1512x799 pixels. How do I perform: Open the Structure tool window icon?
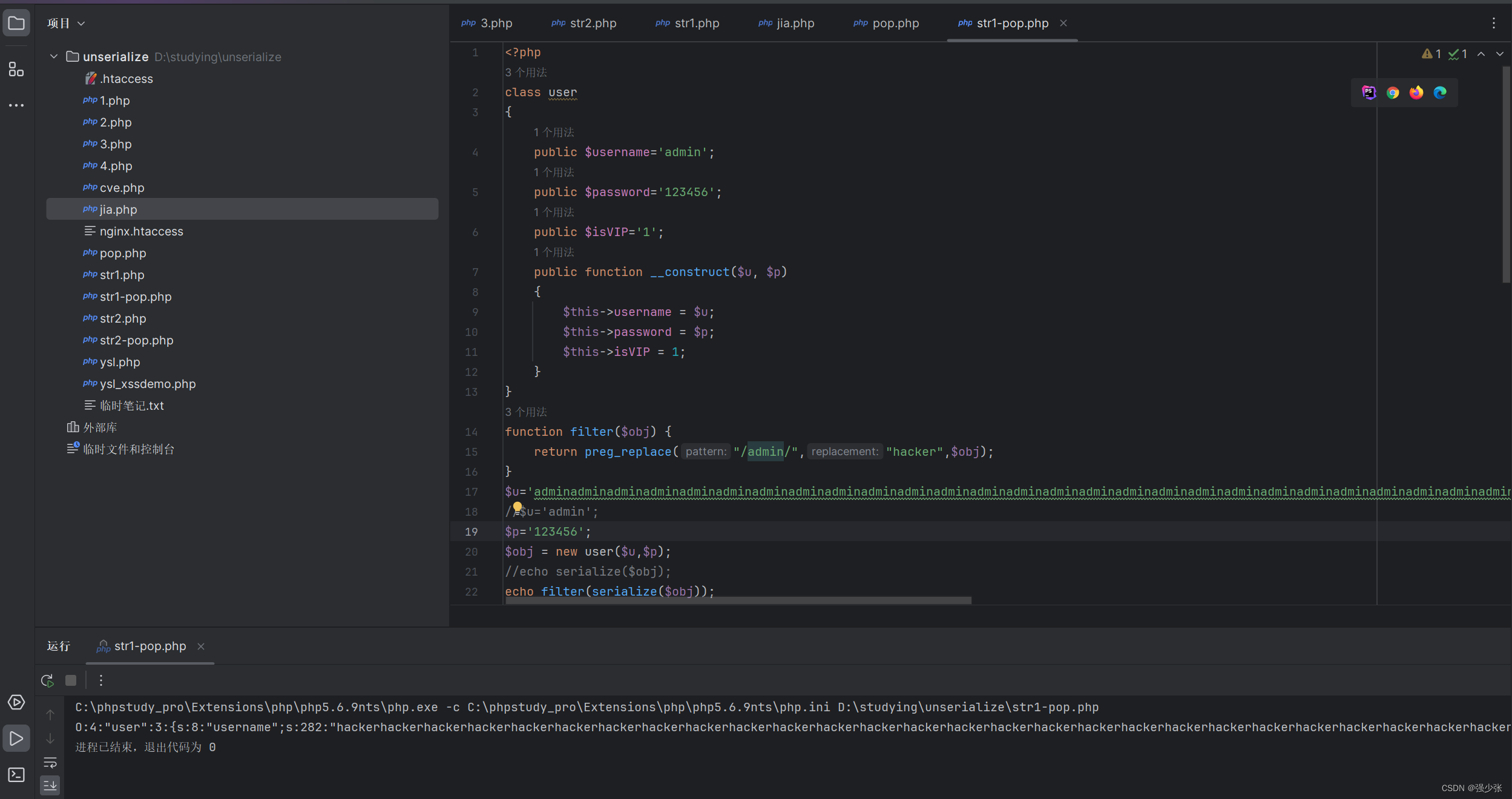(16, 69)
